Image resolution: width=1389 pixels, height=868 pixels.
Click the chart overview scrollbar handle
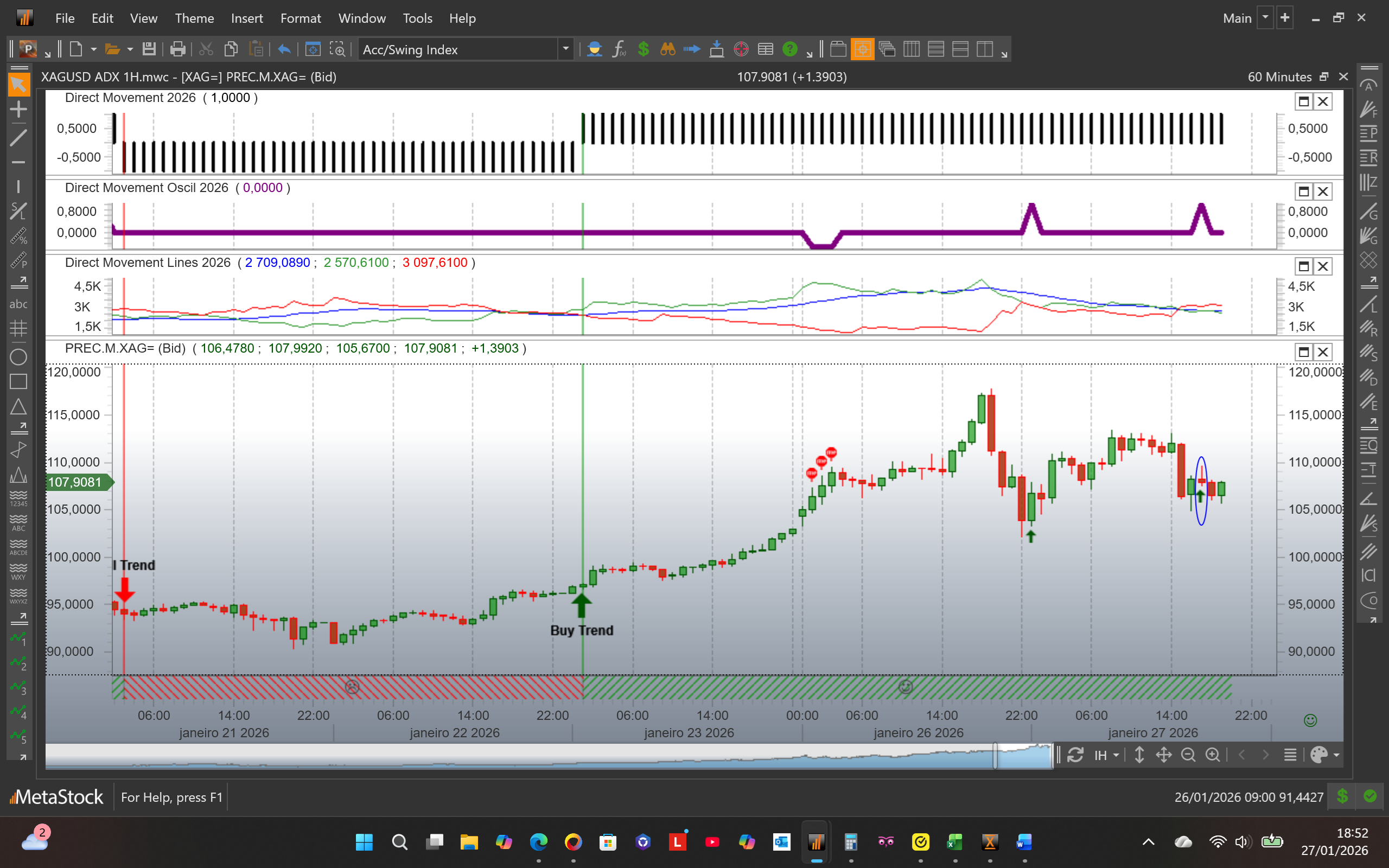coord(995,756)
